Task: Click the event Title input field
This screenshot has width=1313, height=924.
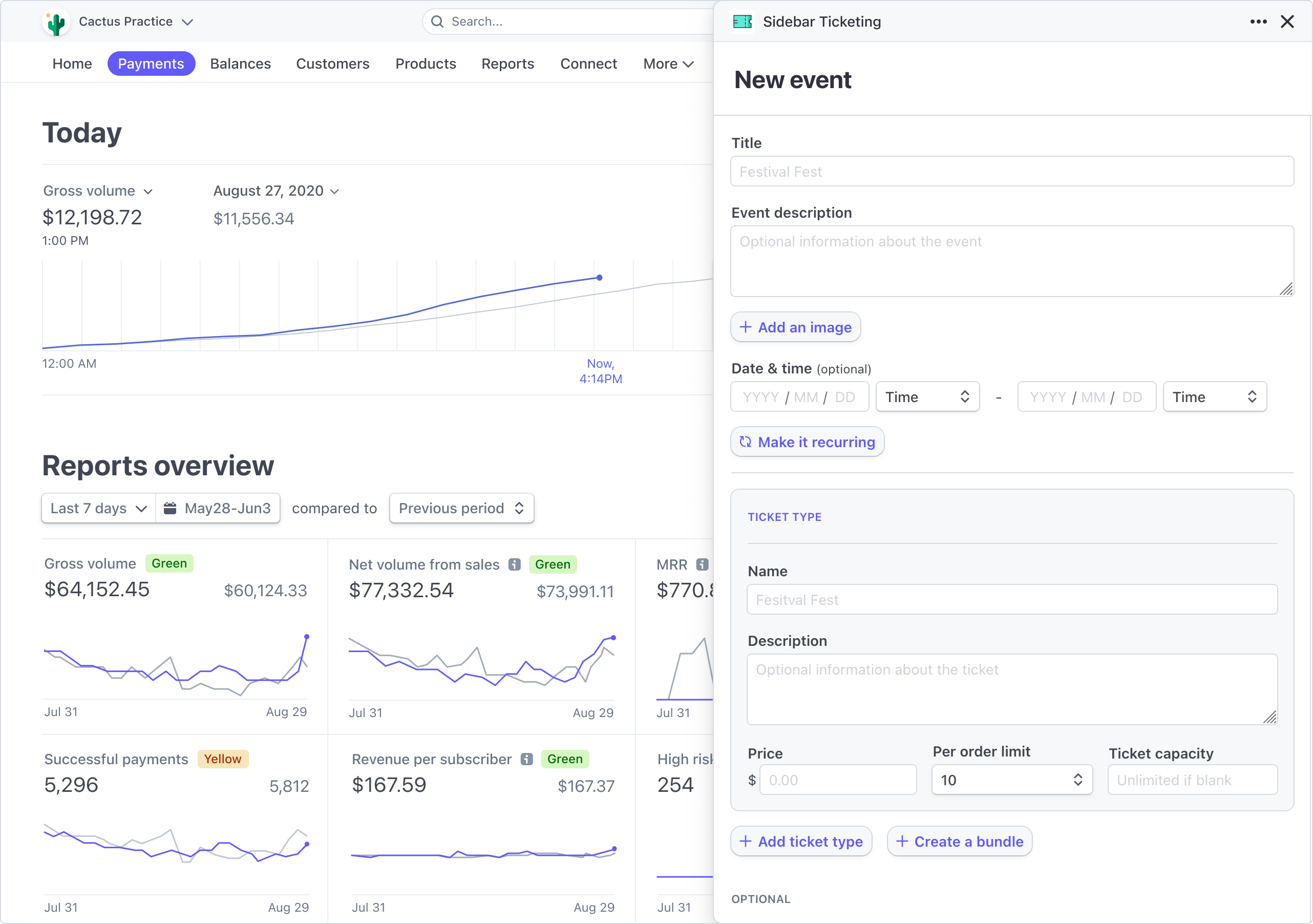Action: click(x=1011, y=171)
